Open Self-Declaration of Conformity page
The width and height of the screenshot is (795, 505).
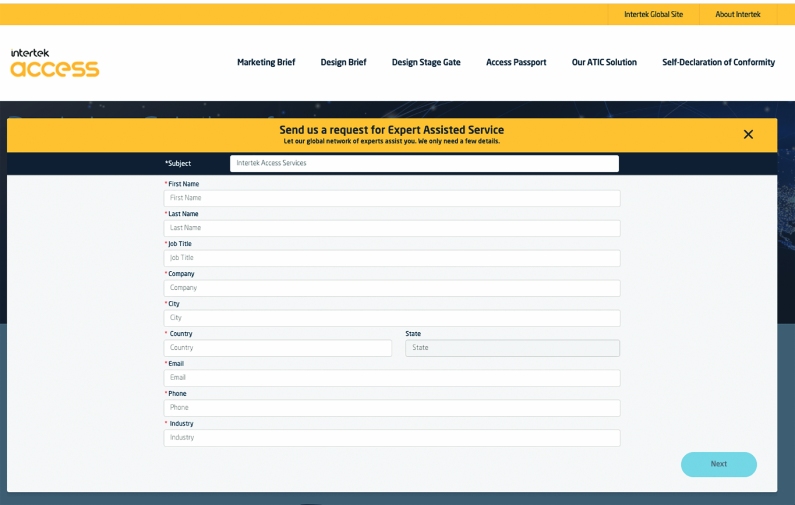(x=718, y=62)
